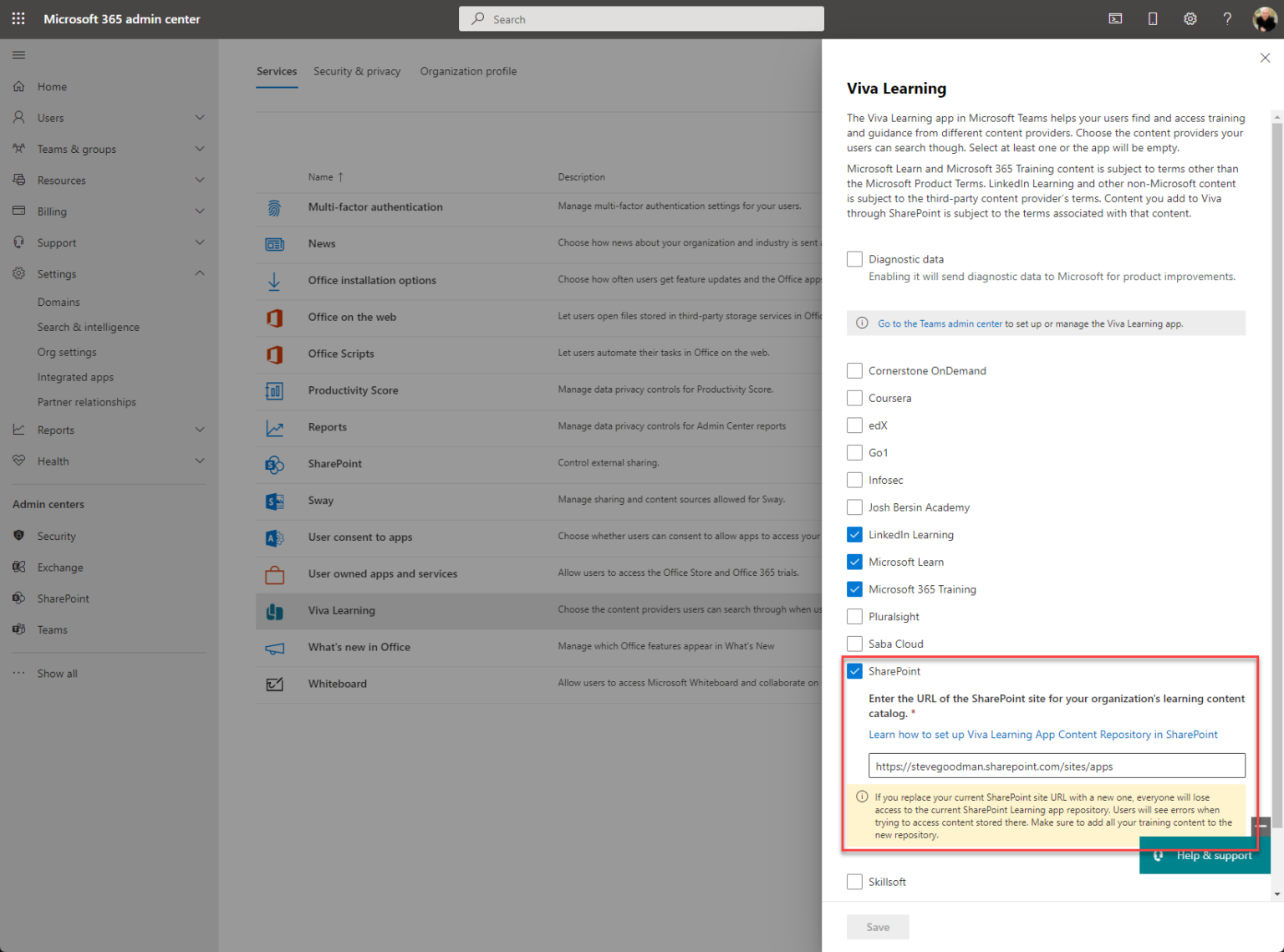Click the Save button
Image resolution: width=1284 pixels, height=952 pixels.
click(x=878, y=927)
